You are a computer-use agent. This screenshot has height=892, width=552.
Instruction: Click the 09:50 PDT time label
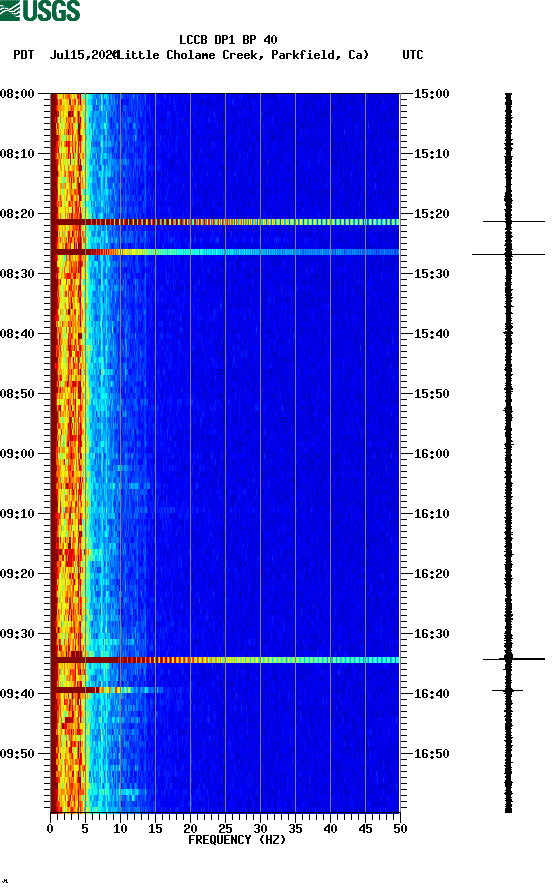coord(18,754)
